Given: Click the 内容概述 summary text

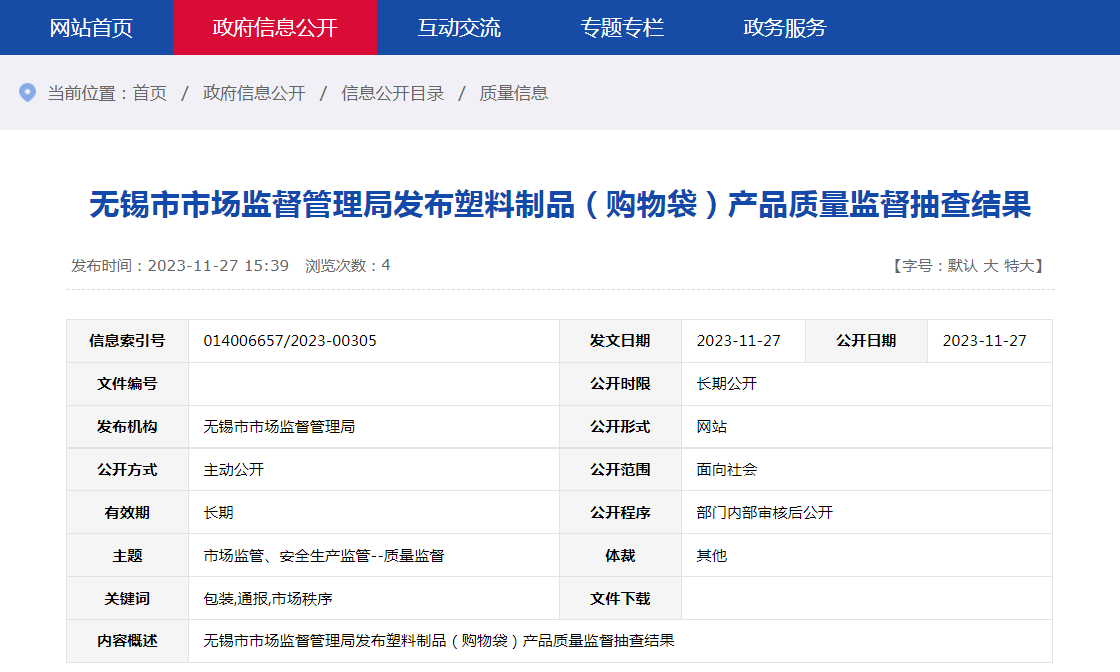Looking at the screenshot, I should click(439, 641).
